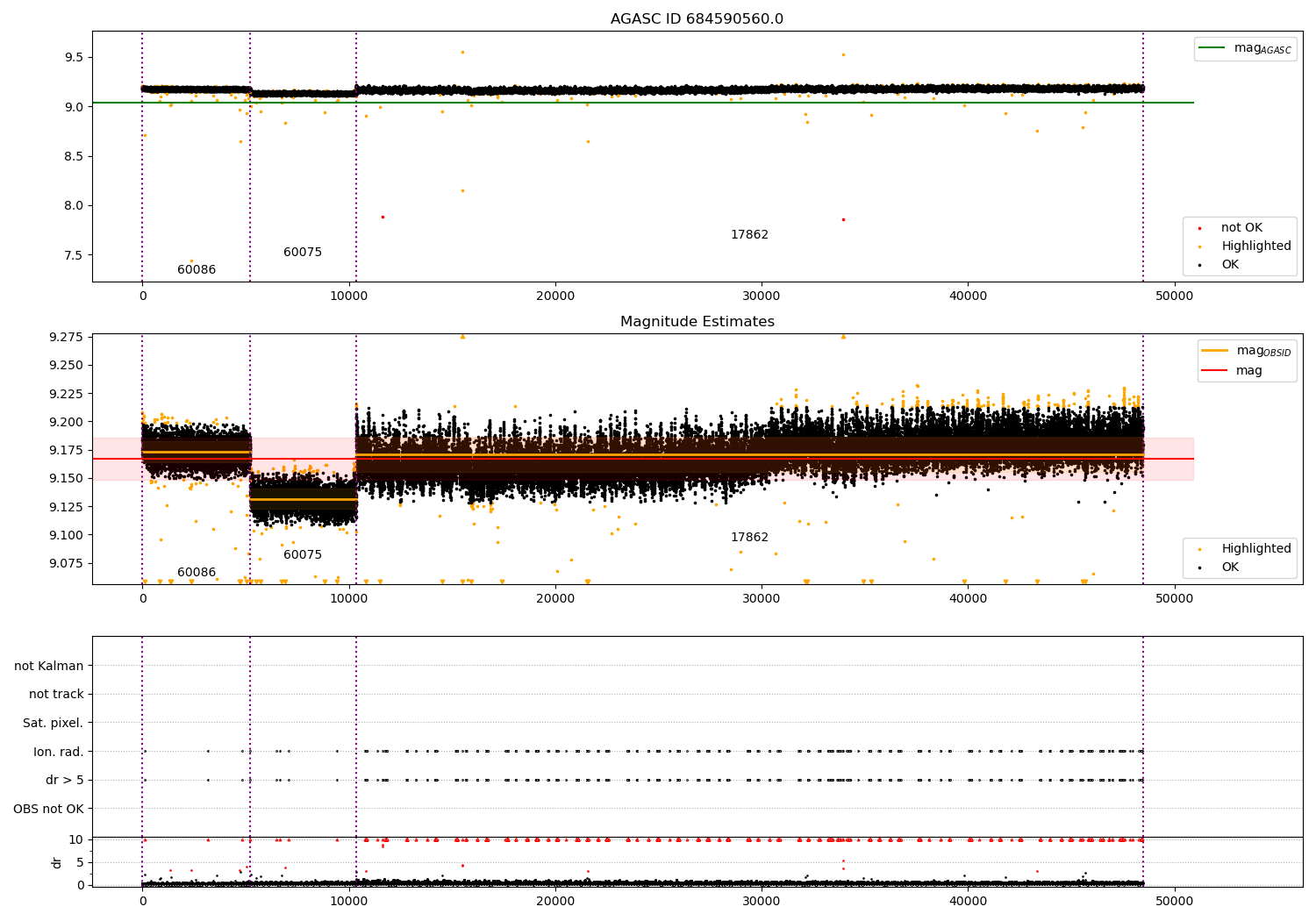Click observation label 60086 in Magnitude Estimates plot

point(197,573)
